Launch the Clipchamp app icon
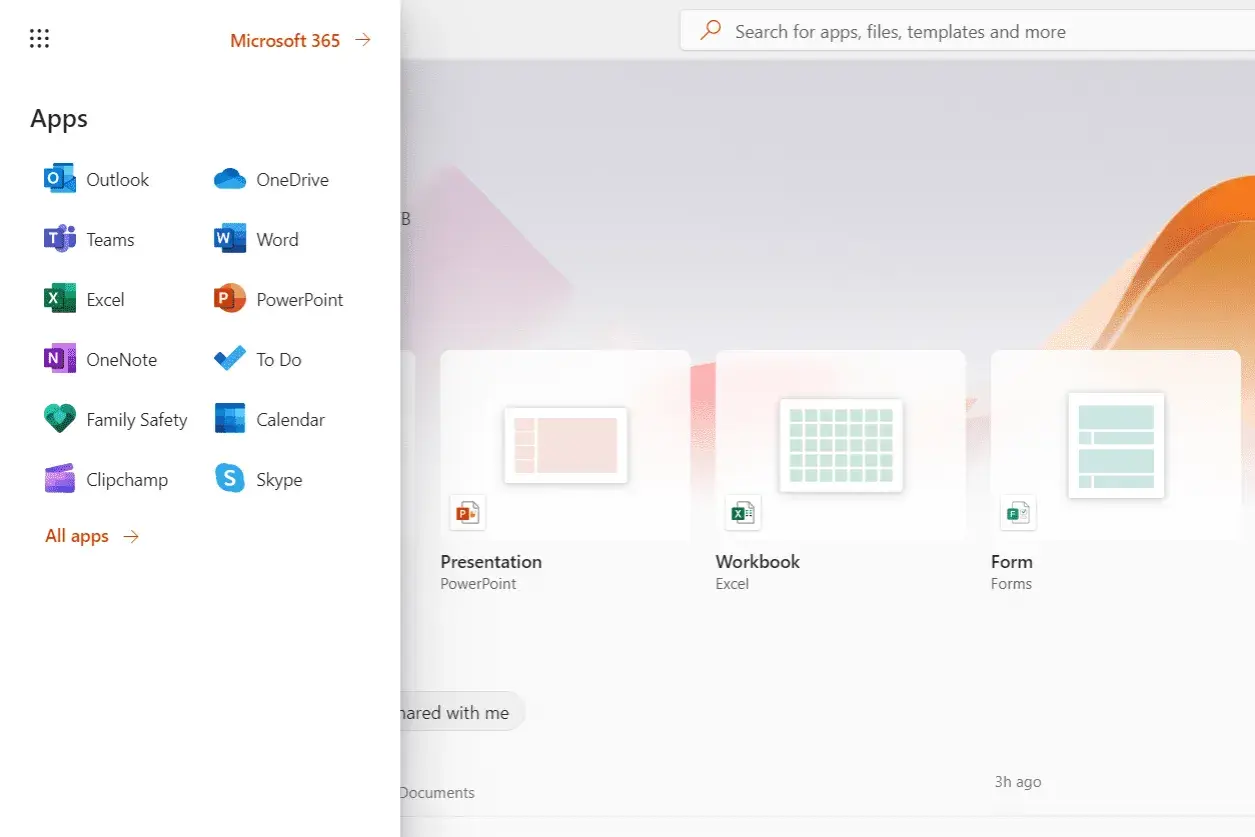The height and width of the screenshot is (837, 1255). [x=60, y=480]
